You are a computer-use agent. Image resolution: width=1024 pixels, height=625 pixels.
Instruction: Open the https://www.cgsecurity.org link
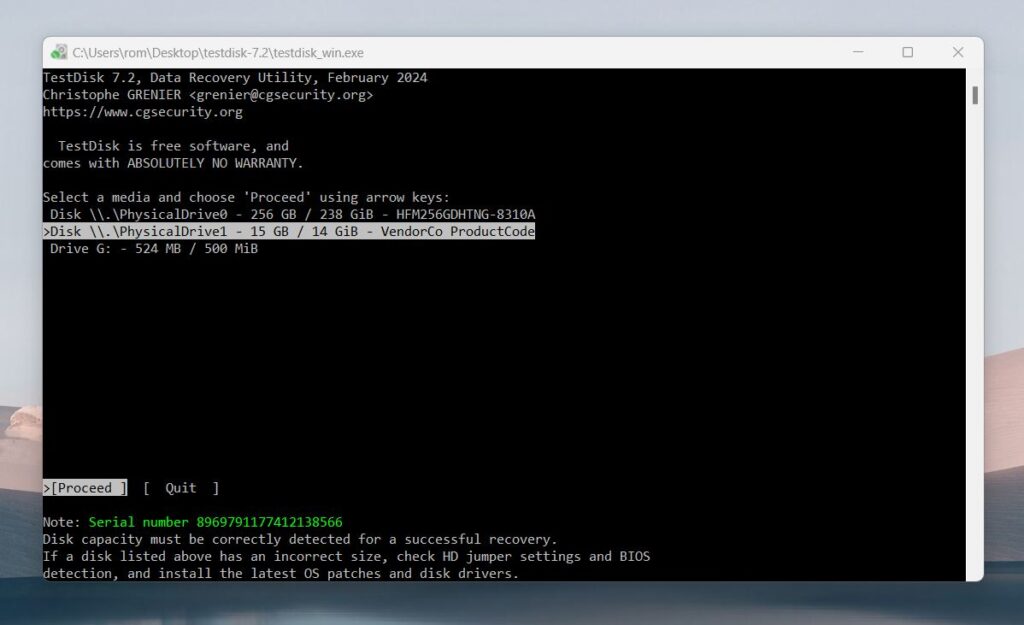(x=141, y=111)
